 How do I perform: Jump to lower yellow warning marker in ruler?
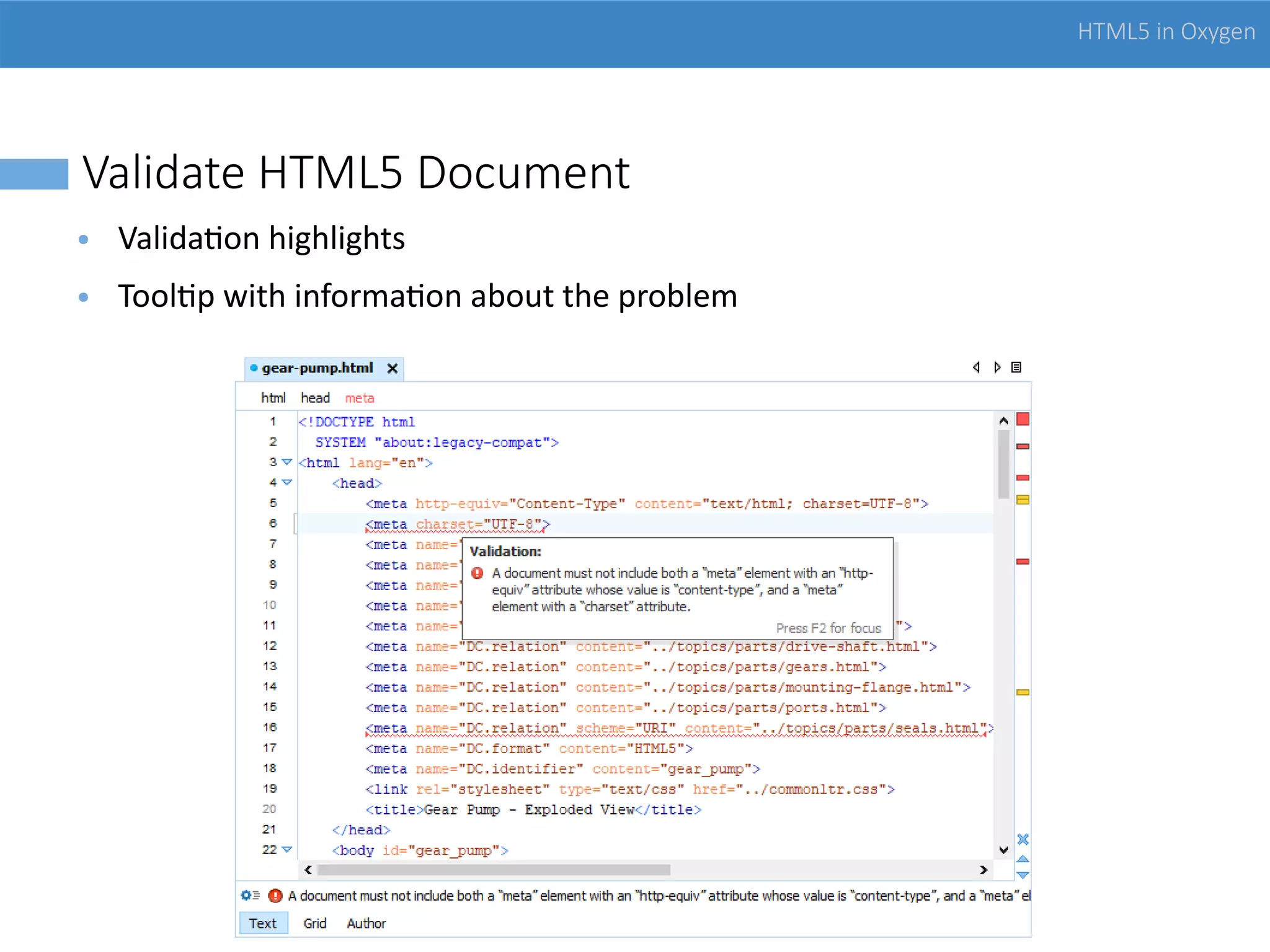coord(1023,692)
